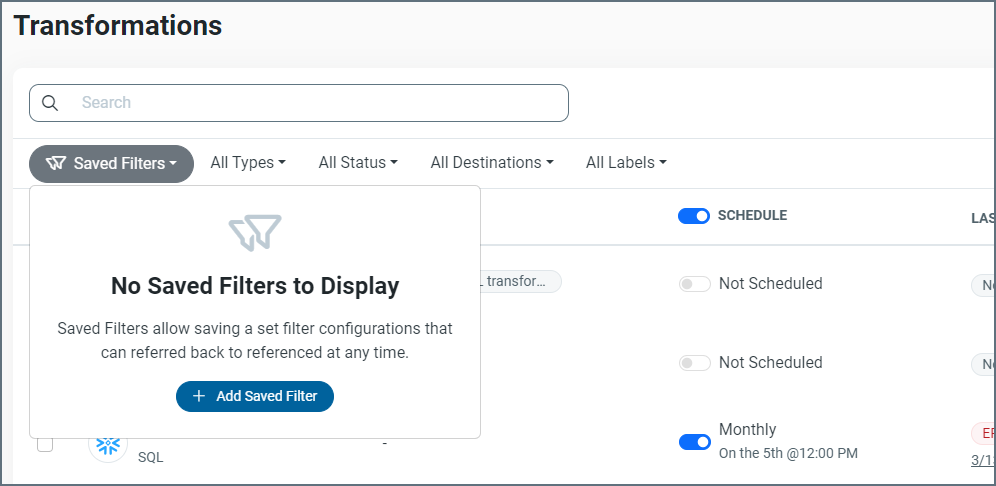Open the All Destinations dropdown
This screenshot has width=996, height=486.
click(x=491, y=162)
